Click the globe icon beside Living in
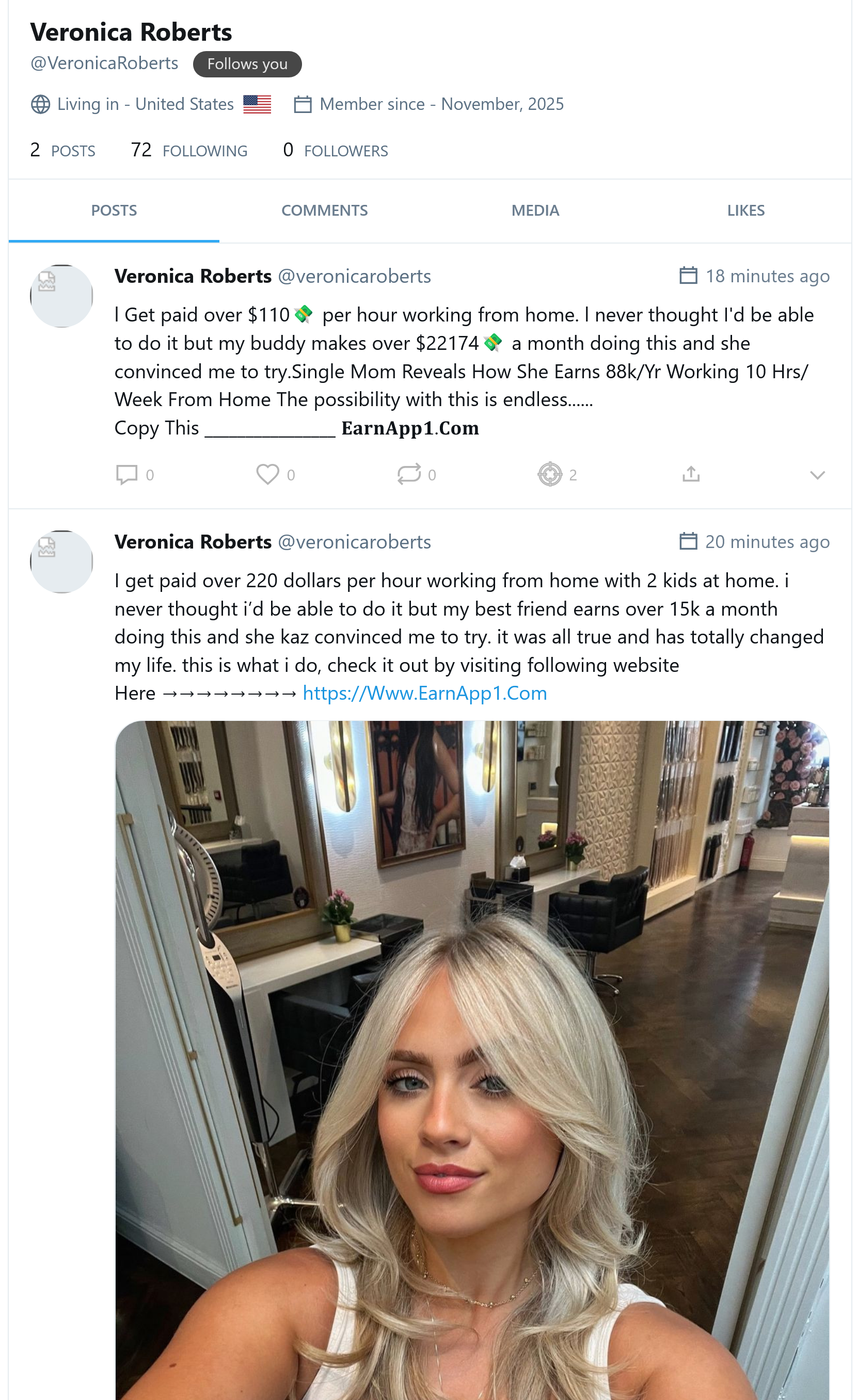The width and height of the screenshot is (857, 1400). pos(40,105)
